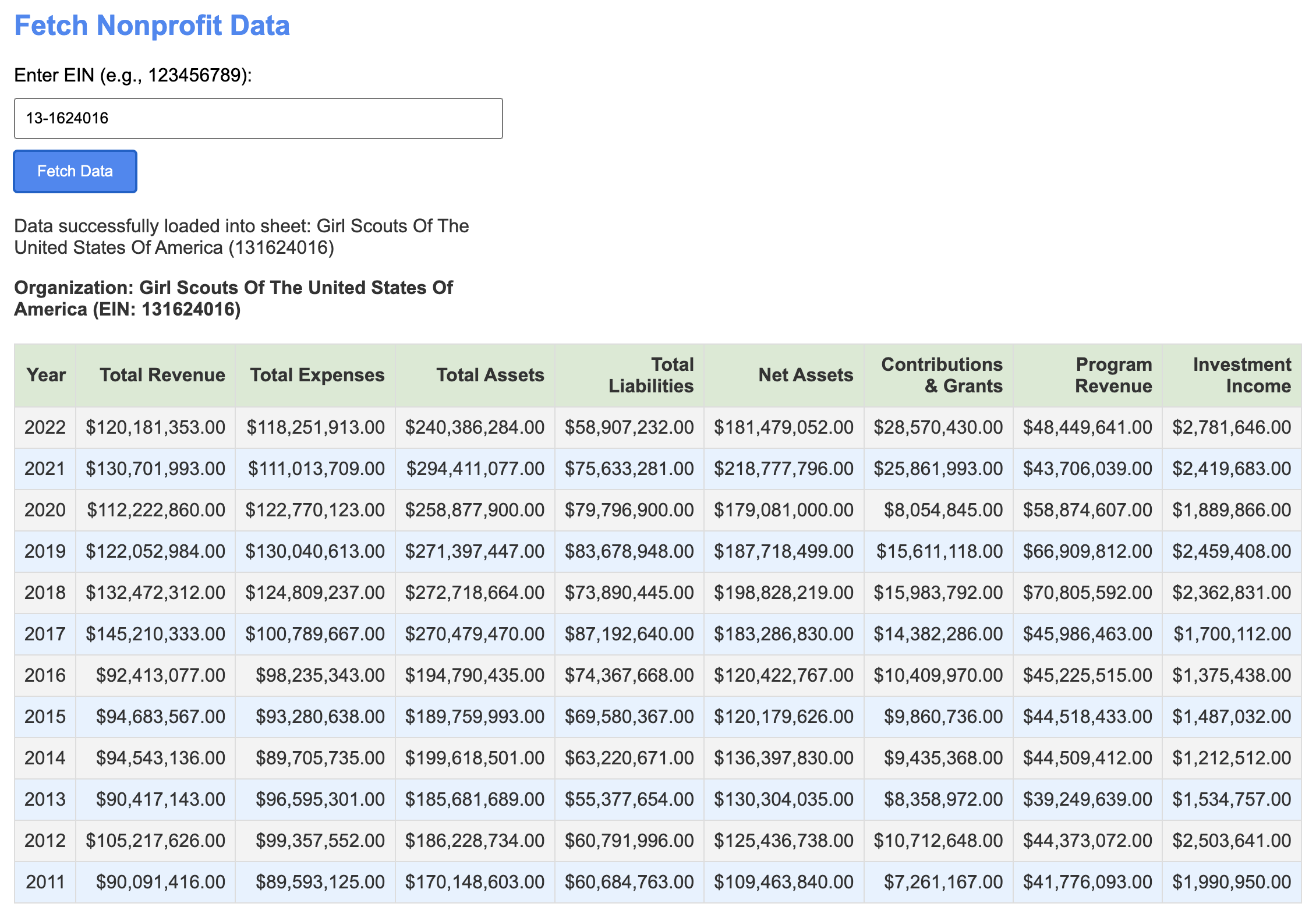
Task: Click the 2014 year cell
Action: click(x=45, y=758)
